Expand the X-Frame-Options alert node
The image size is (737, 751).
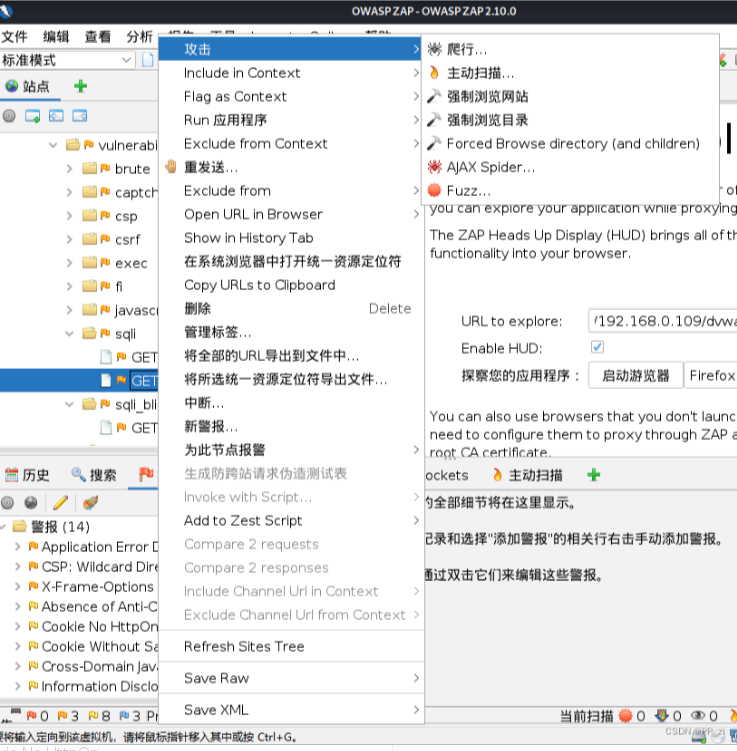tap(18, 586)
